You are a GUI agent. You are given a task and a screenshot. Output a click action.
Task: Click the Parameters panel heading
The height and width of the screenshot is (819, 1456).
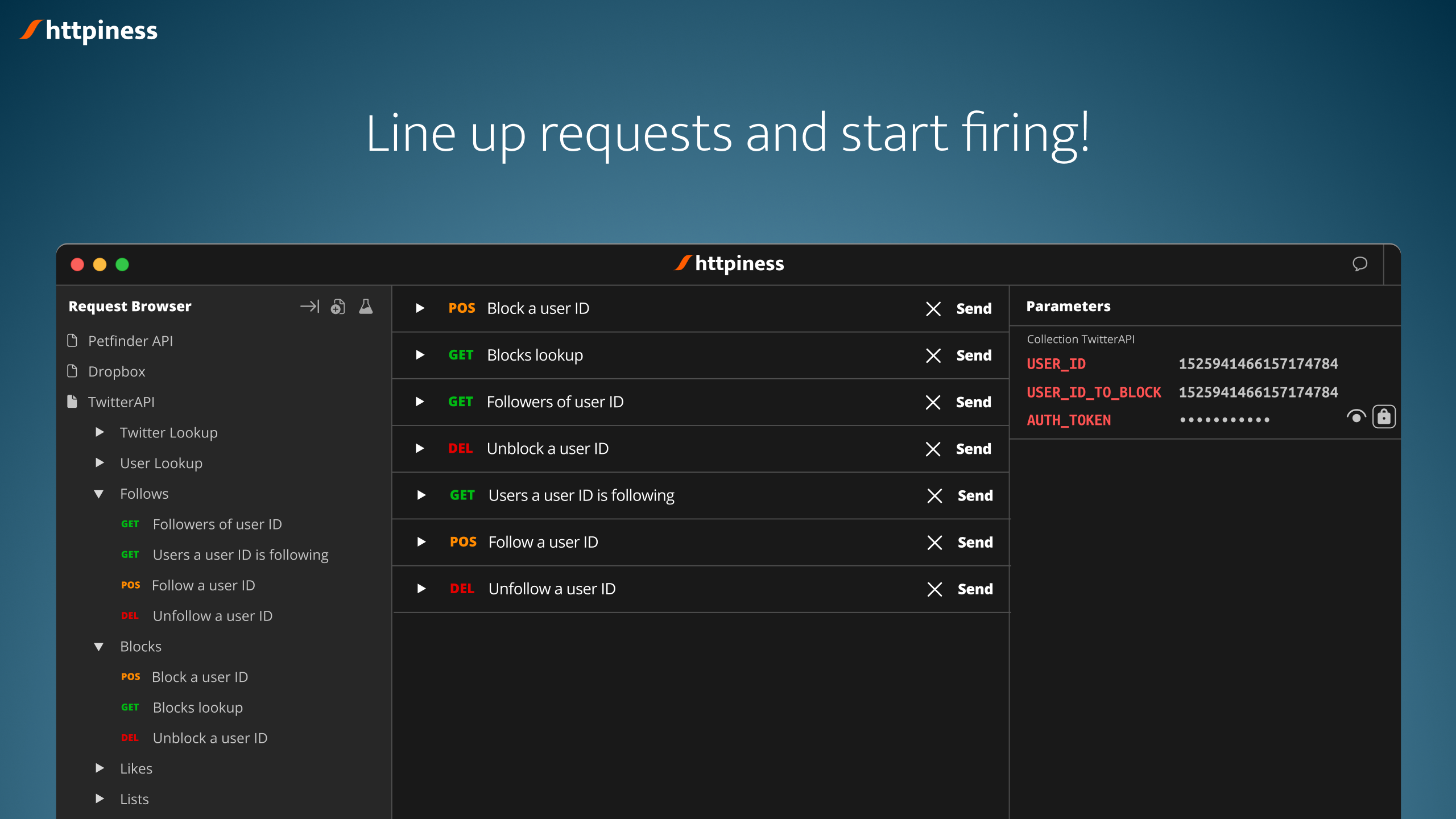point(1068,307)
